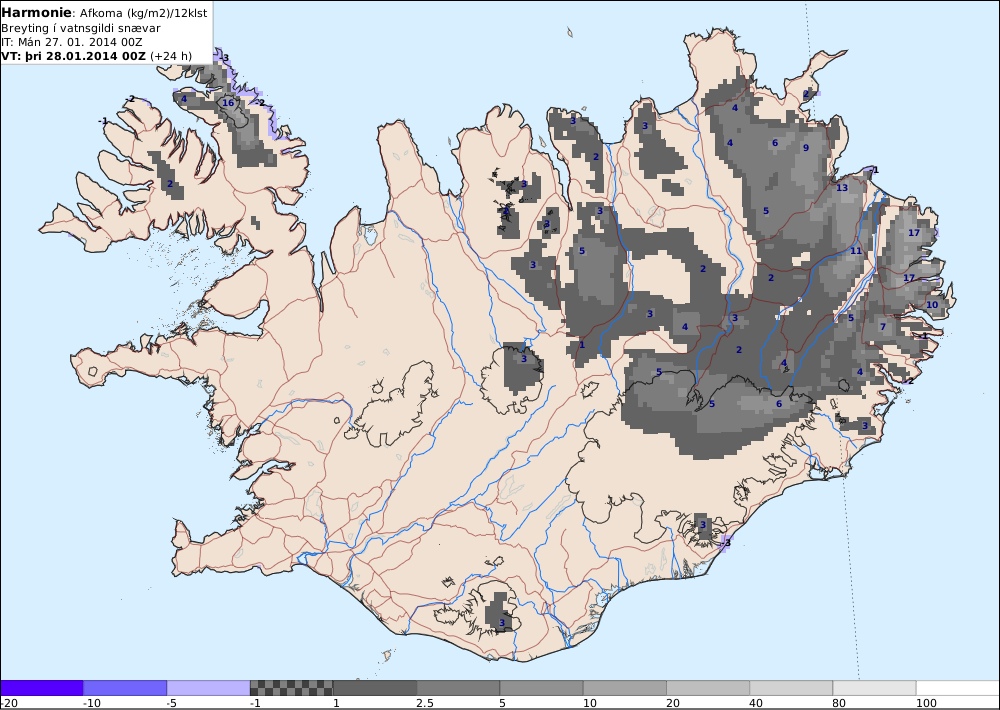1000x710 pixels.
Task: Click the map value '11' in east Iceland
Action: (856, 251)
